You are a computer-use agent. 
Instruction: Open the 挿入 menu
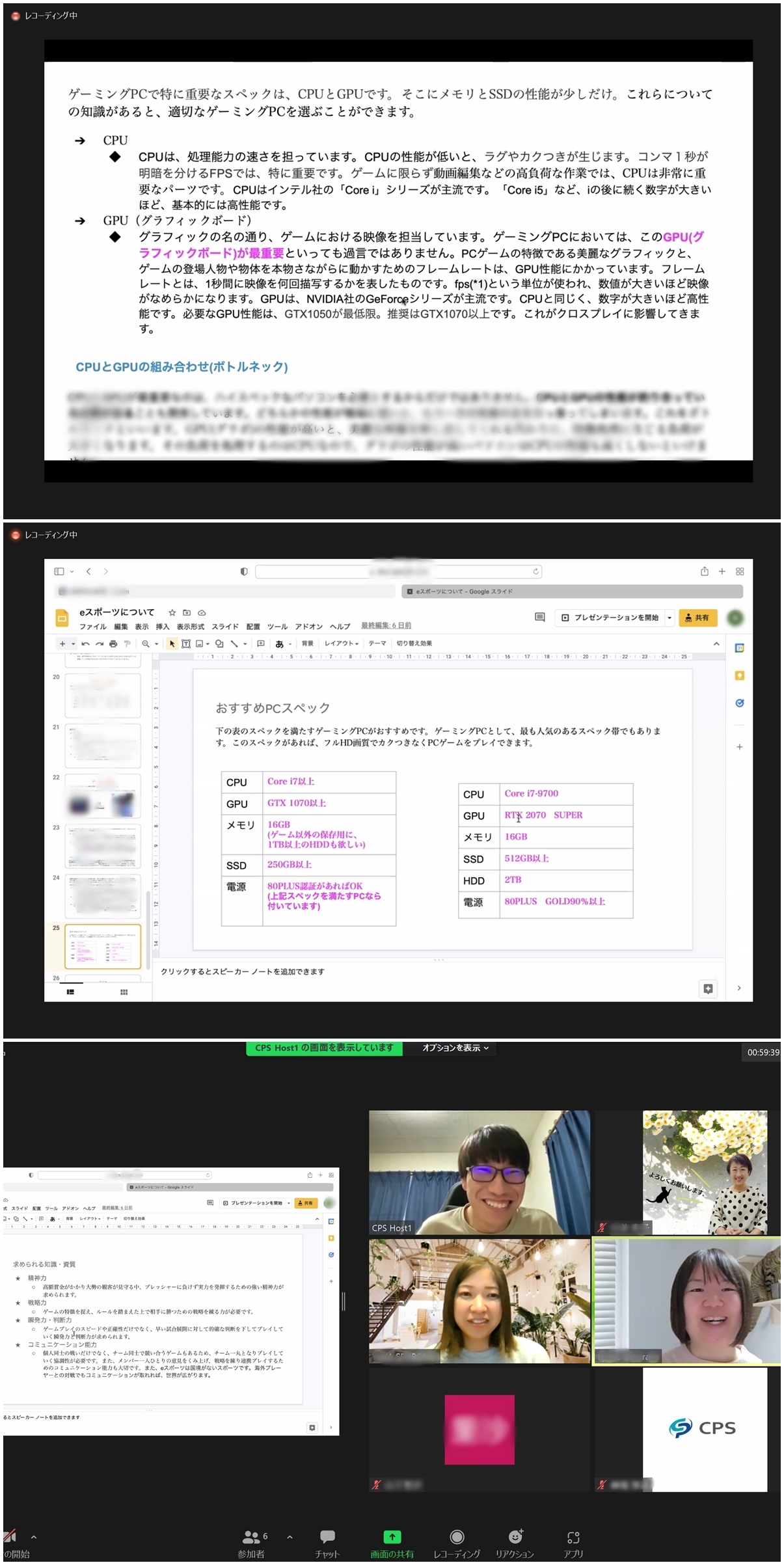163,627
